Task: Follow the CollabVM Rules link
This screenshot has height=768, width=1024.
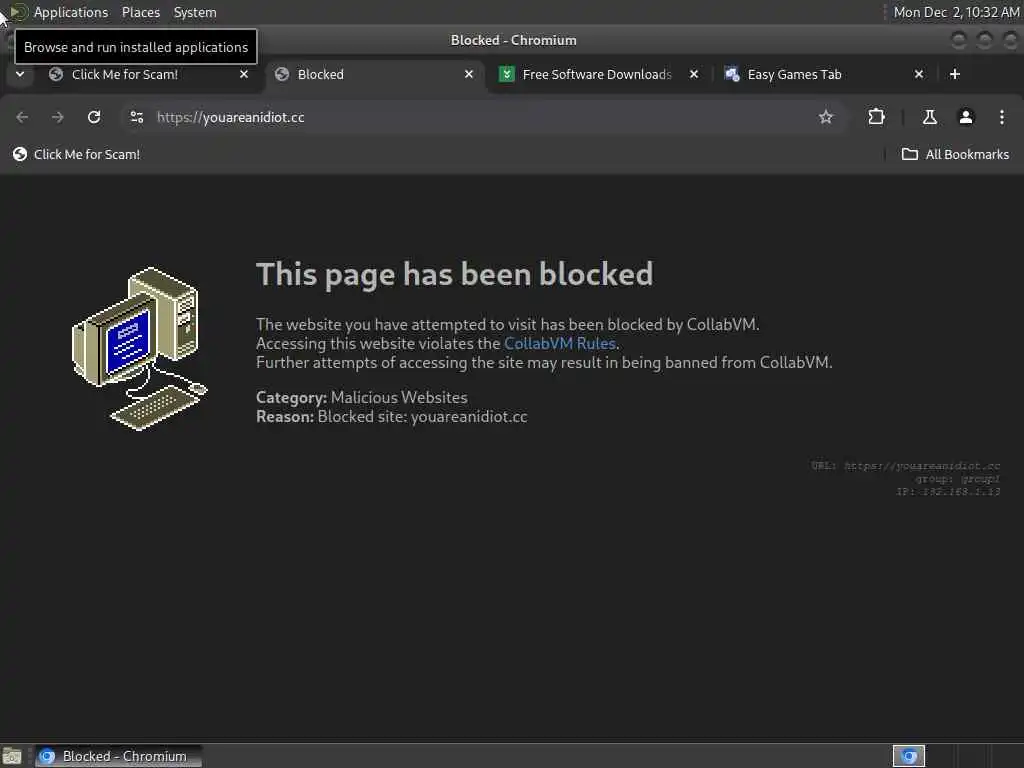Action: tap(560, 344)
